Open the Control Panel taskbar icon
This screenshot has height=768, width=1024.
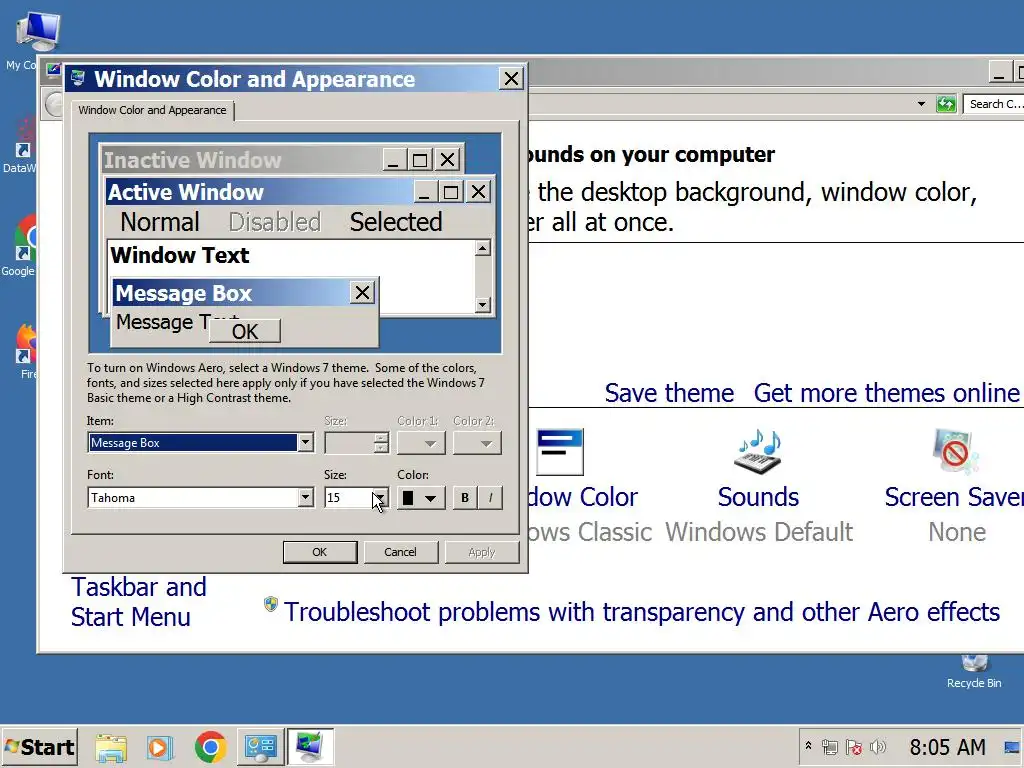pyautogui.click(x=261, y=747)
